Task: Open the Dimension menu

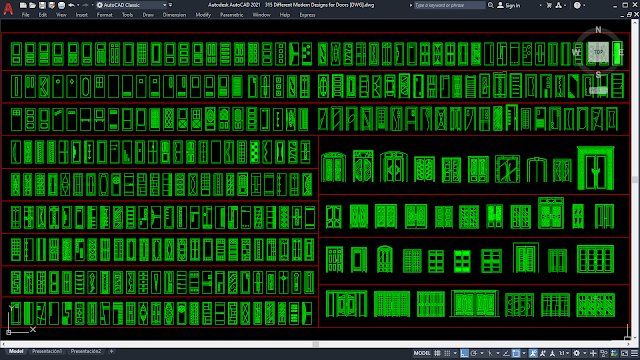Action: click(174, 15)
